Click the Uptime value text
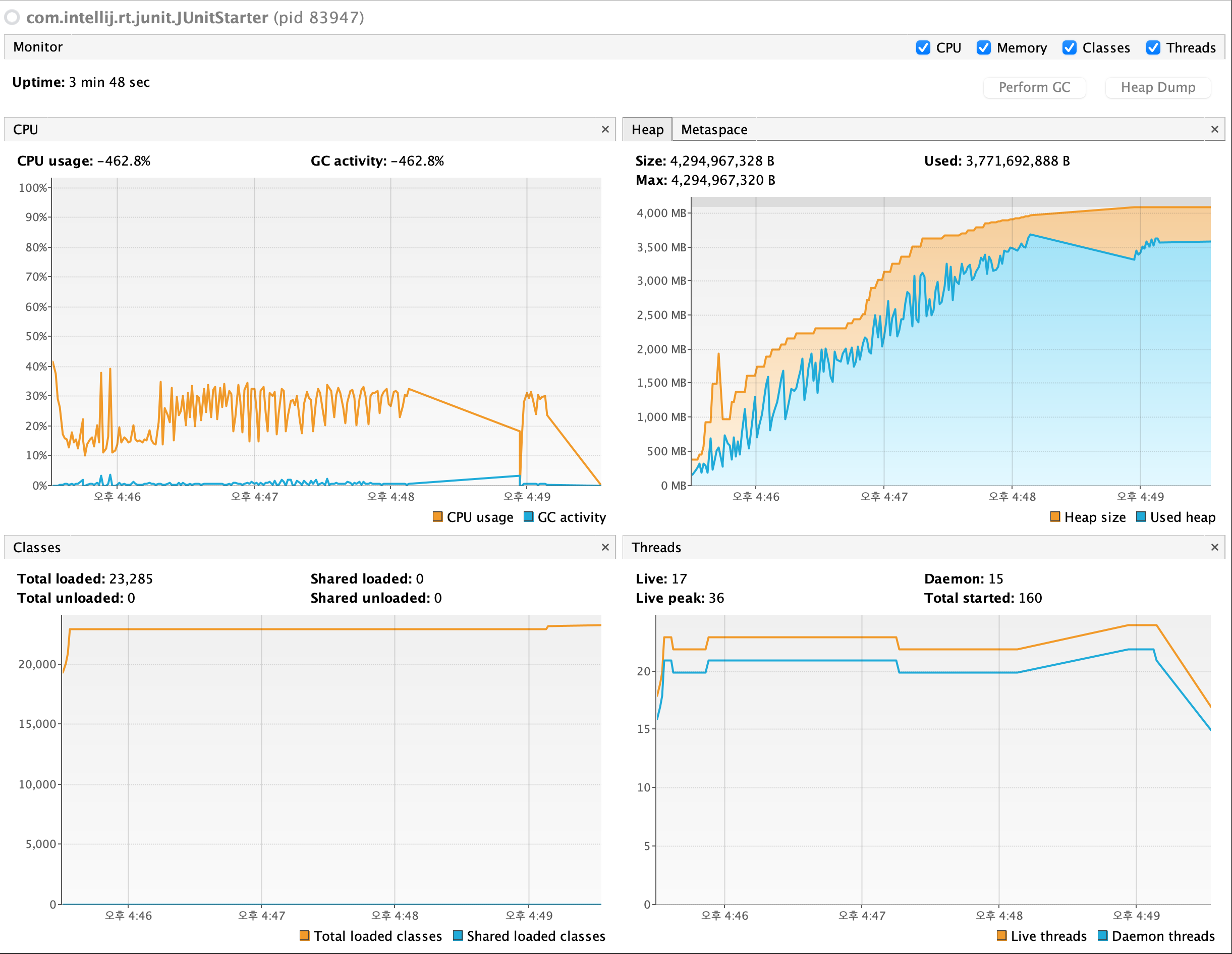Screen dimensions: 1232x954 point(109,82)
